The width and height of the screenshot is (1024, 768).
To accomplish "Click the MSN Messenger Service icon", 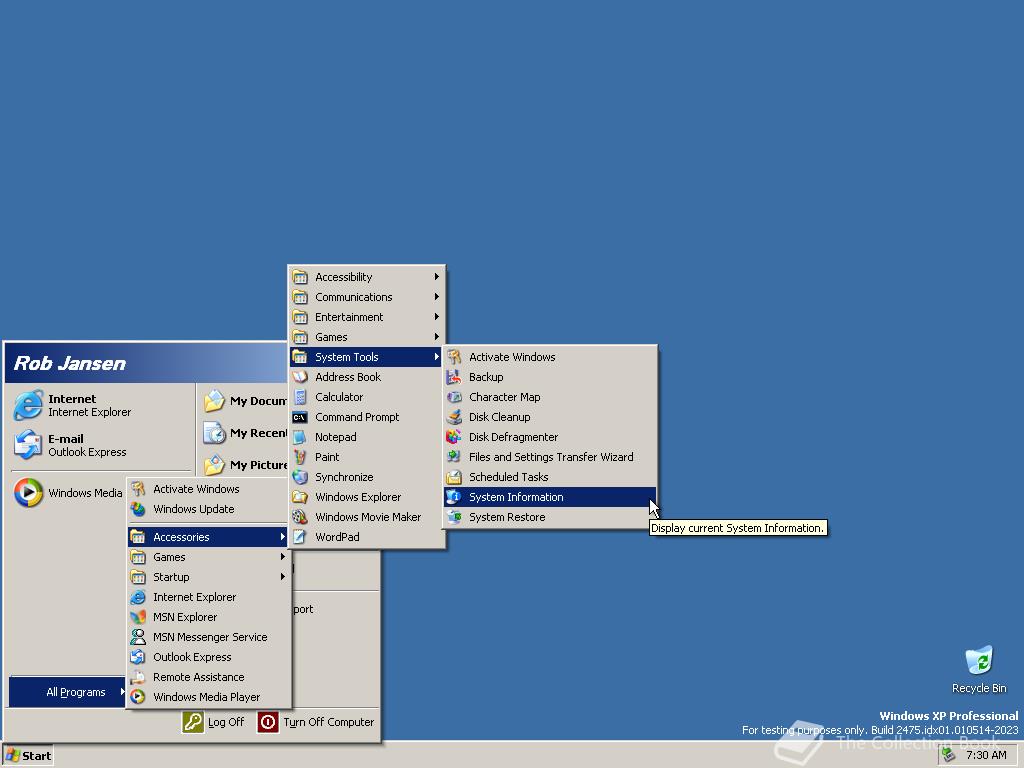I will pyautogui.click(x=138, y=637).
